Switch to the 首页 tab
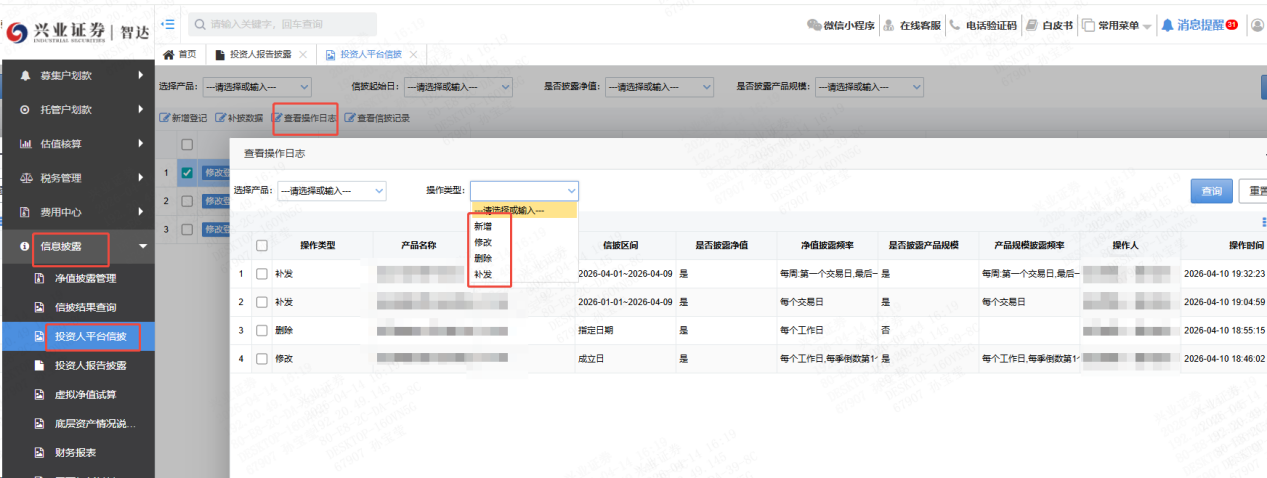 click(x=179, y=54)
